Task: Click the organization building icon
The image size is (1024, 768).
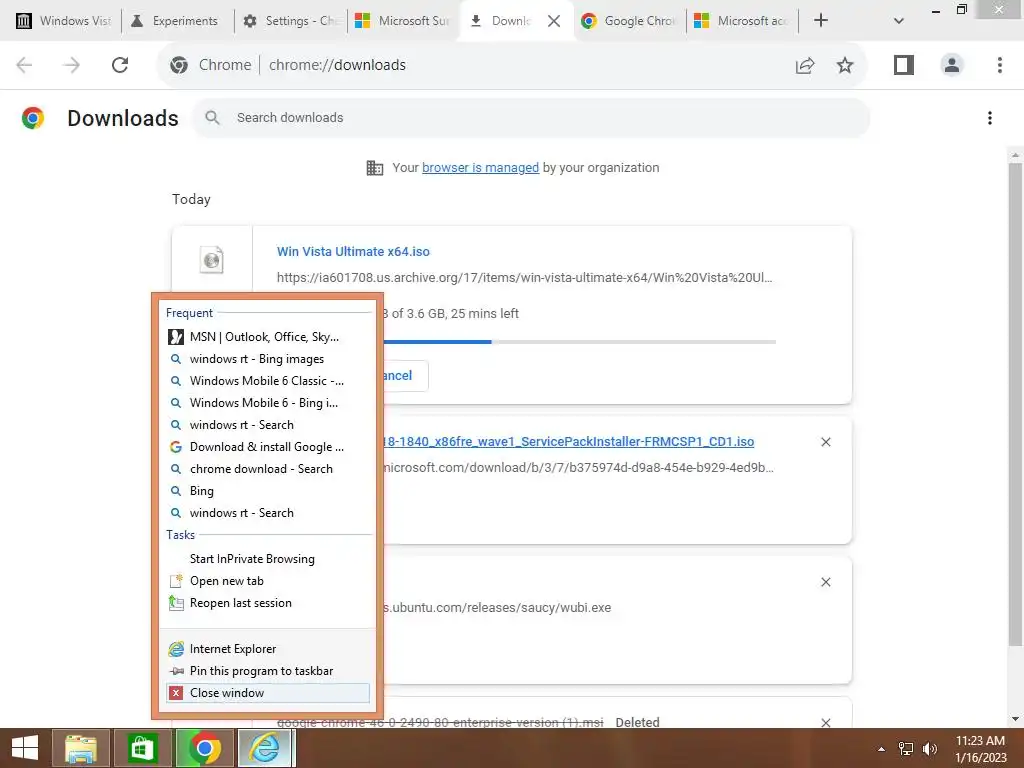Action: tap(375, 168)
